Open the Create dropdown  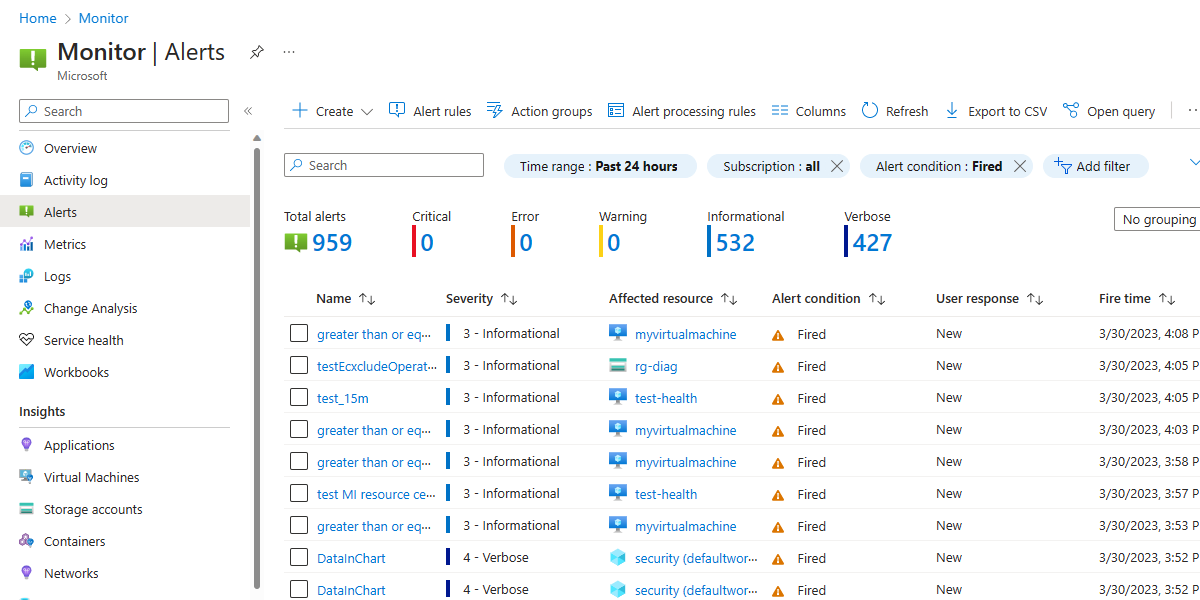333,111
